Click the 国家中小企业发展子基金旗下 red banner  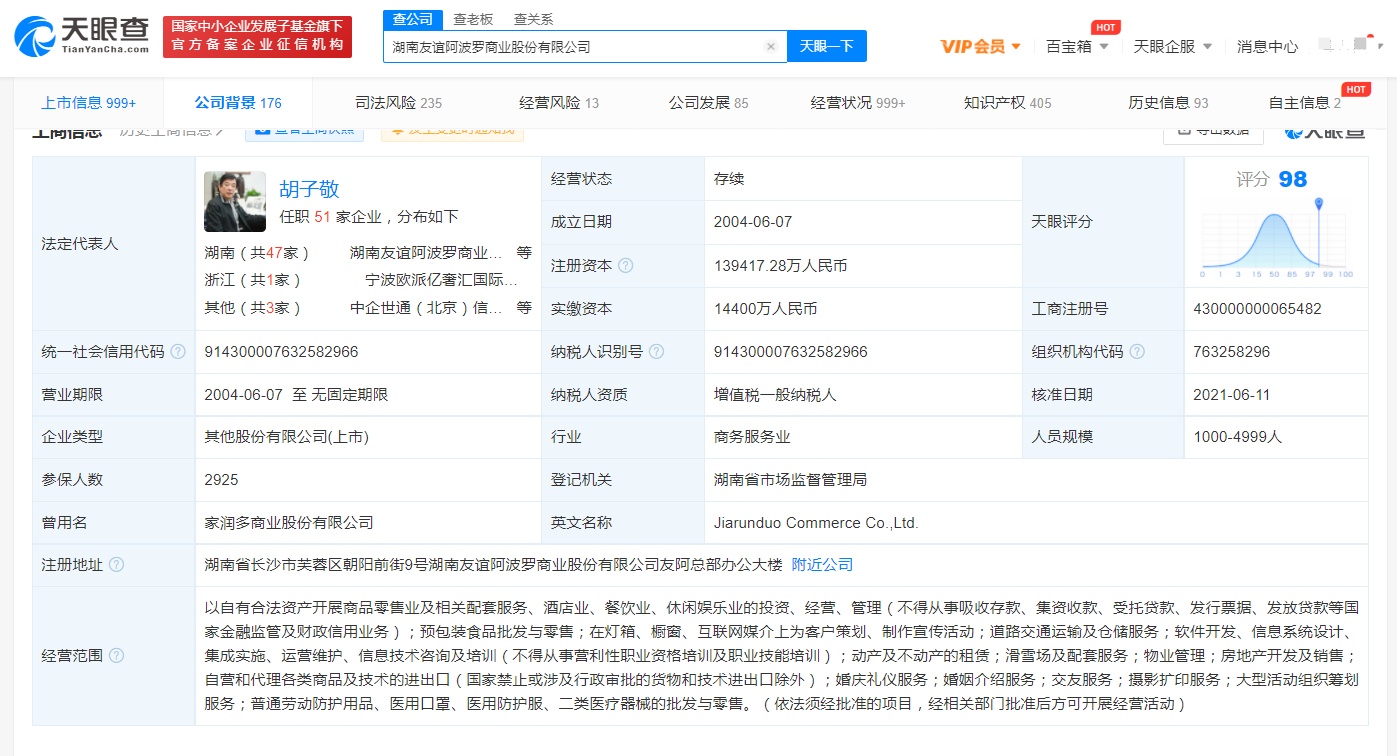[x=257, y=36]
